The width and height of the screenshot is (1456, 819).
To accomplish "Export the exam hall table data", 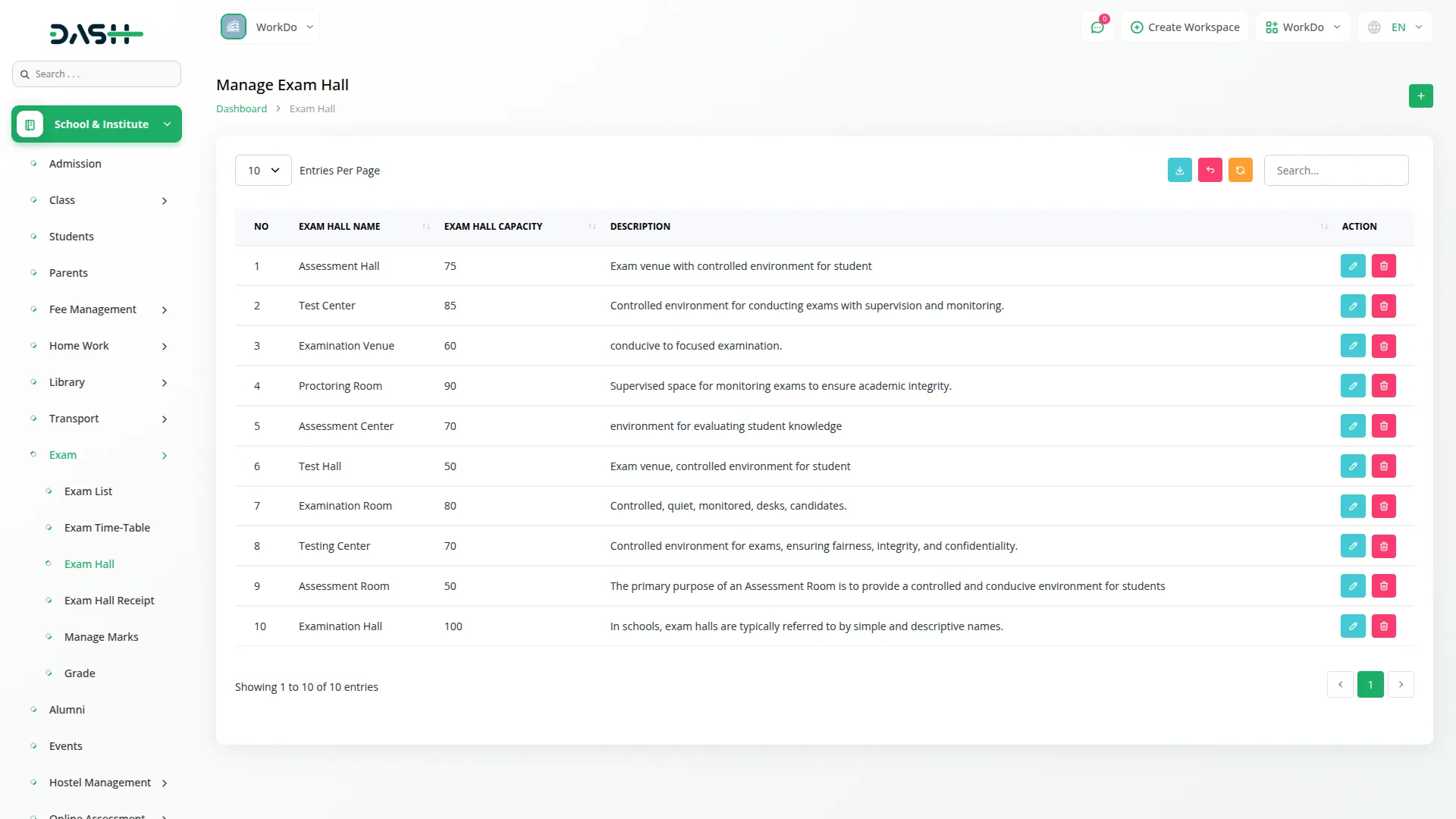I will point(1179,170).
